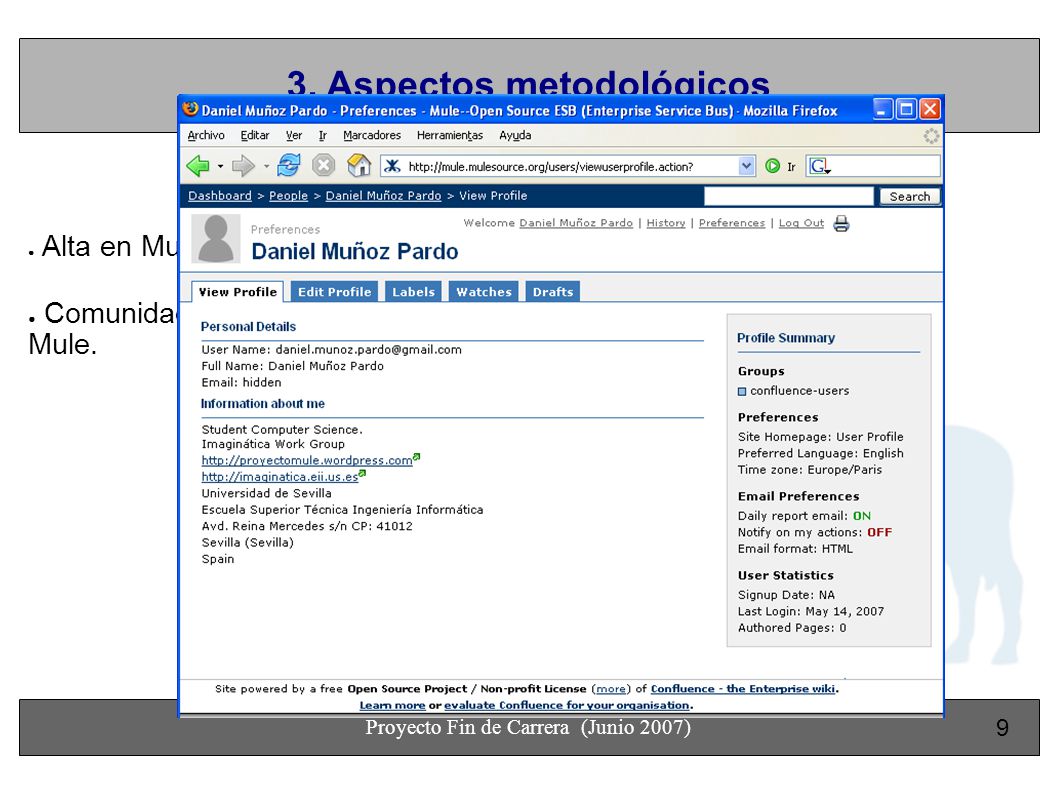1058x793 pixels.
Task: Click the Notify on my actions OFF value
Action: pyautogui.click(x=879, y=532)
